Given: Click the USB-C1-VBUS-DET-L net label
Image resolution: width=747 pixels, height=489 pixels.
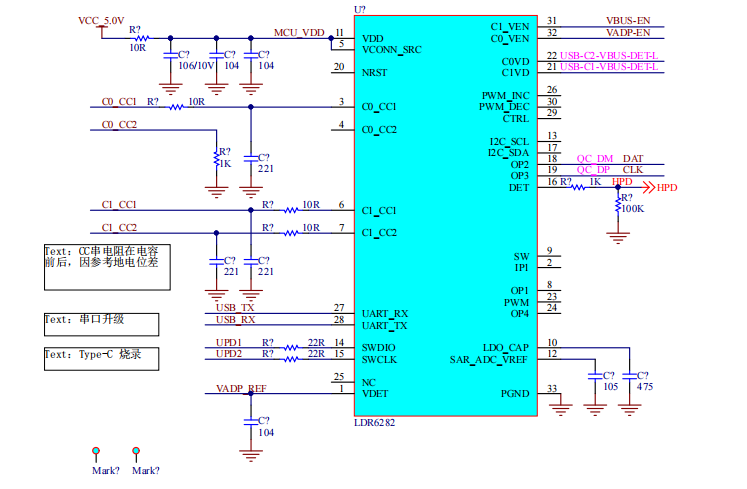Looking at the screenshot, I should click(609, 67).
